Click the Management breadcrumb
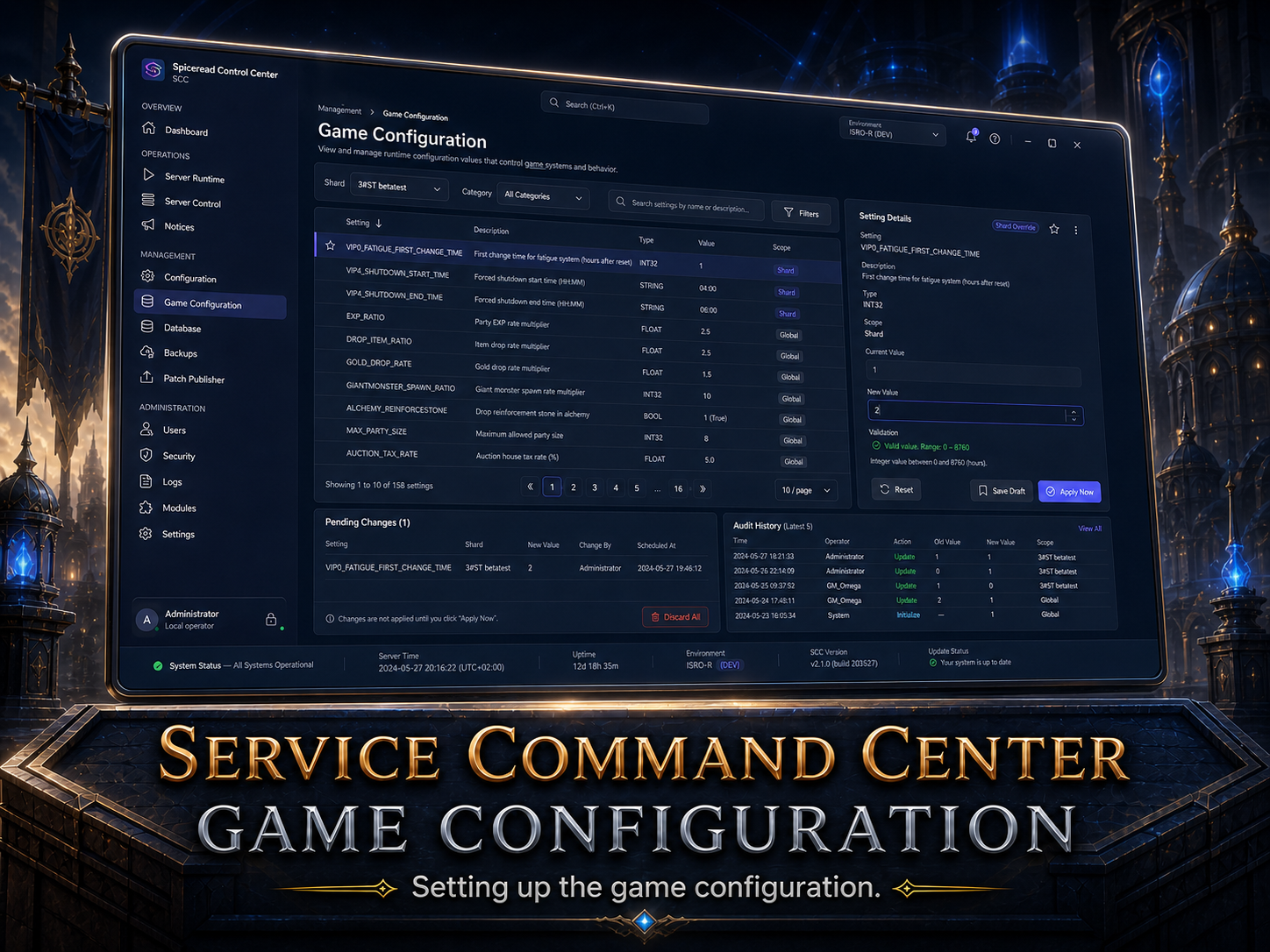This screenshot has height=952, width=1270. (x=339, y=110)
